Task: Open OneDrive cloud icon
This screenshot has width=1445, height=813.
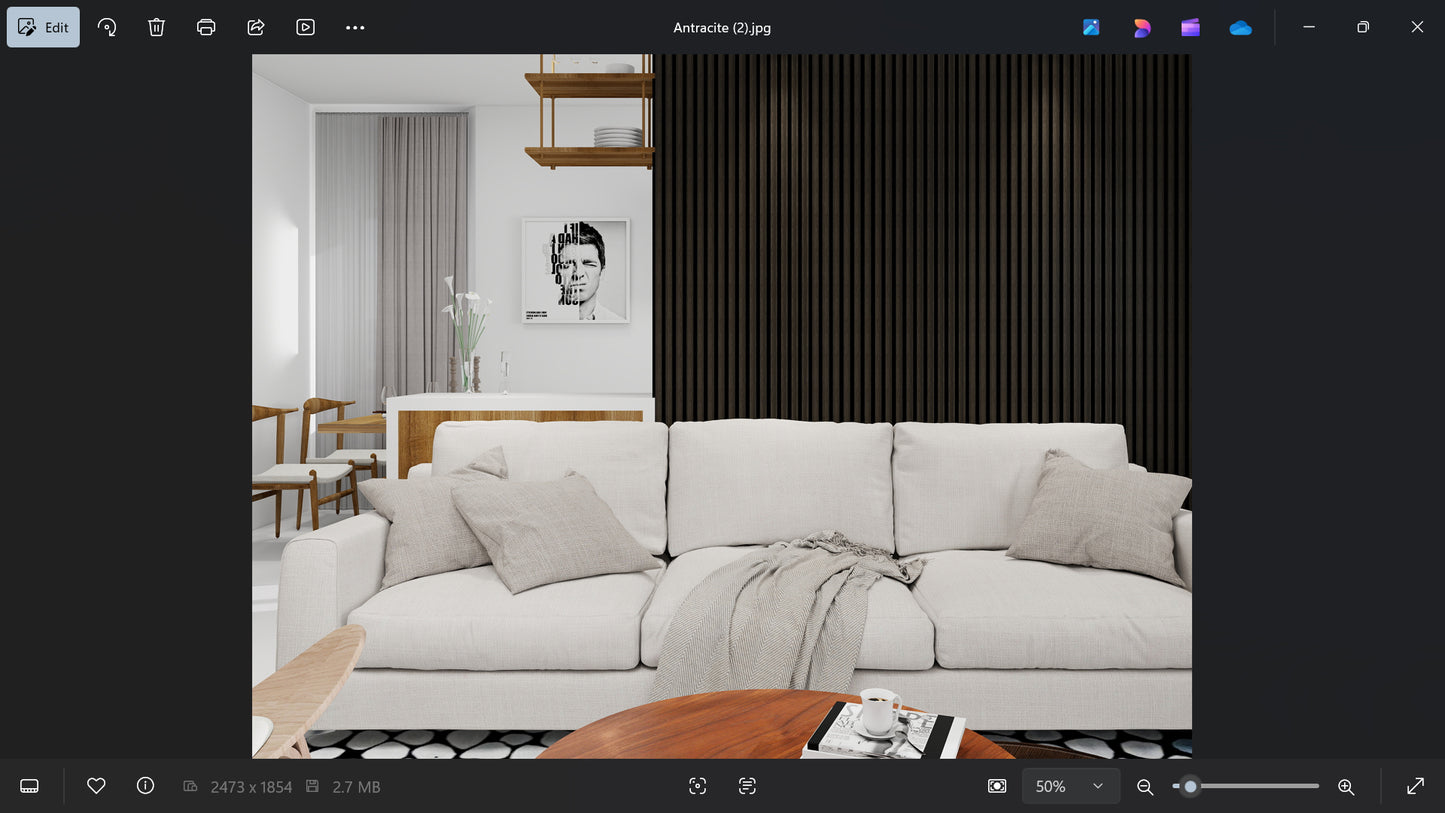Action: pos(1240,27)
